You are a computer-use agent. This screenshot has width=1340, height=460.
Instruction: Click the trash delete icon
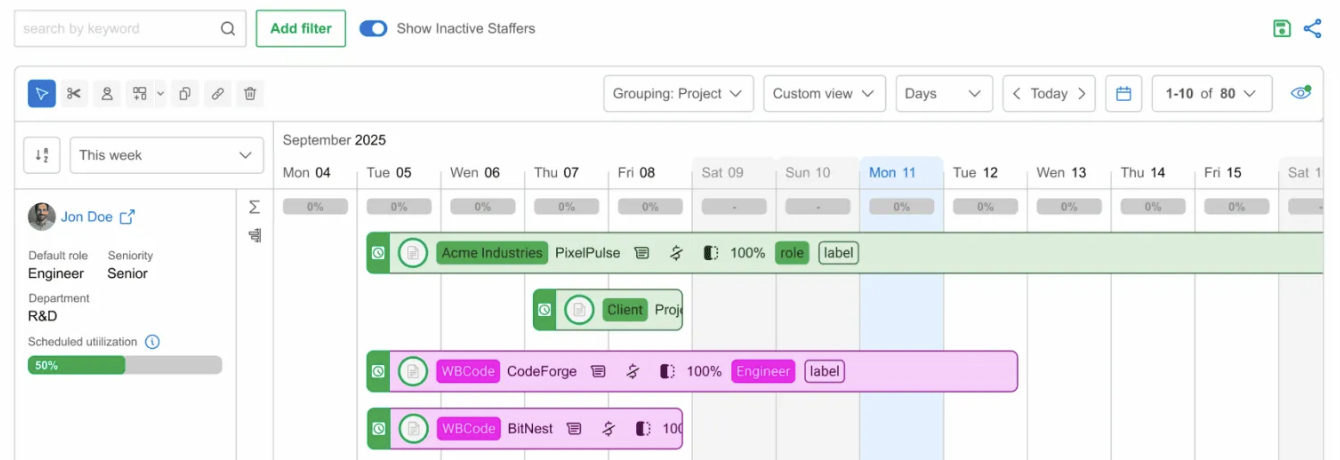[x=250, y=94]
